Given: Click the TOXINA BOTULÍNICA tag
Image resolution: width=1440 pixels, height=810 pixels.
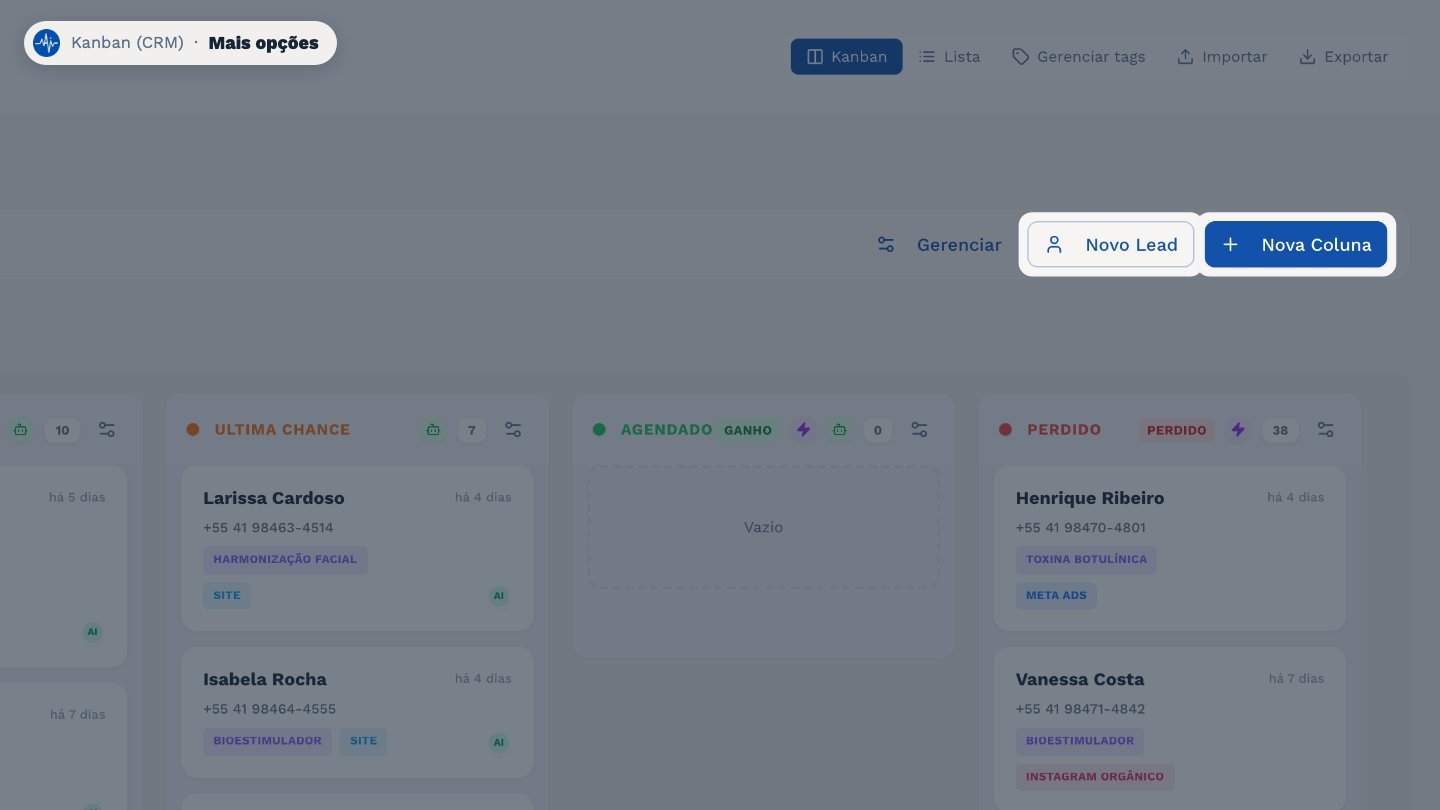Looking at the screenshot, I should (x=1086, y=560).
